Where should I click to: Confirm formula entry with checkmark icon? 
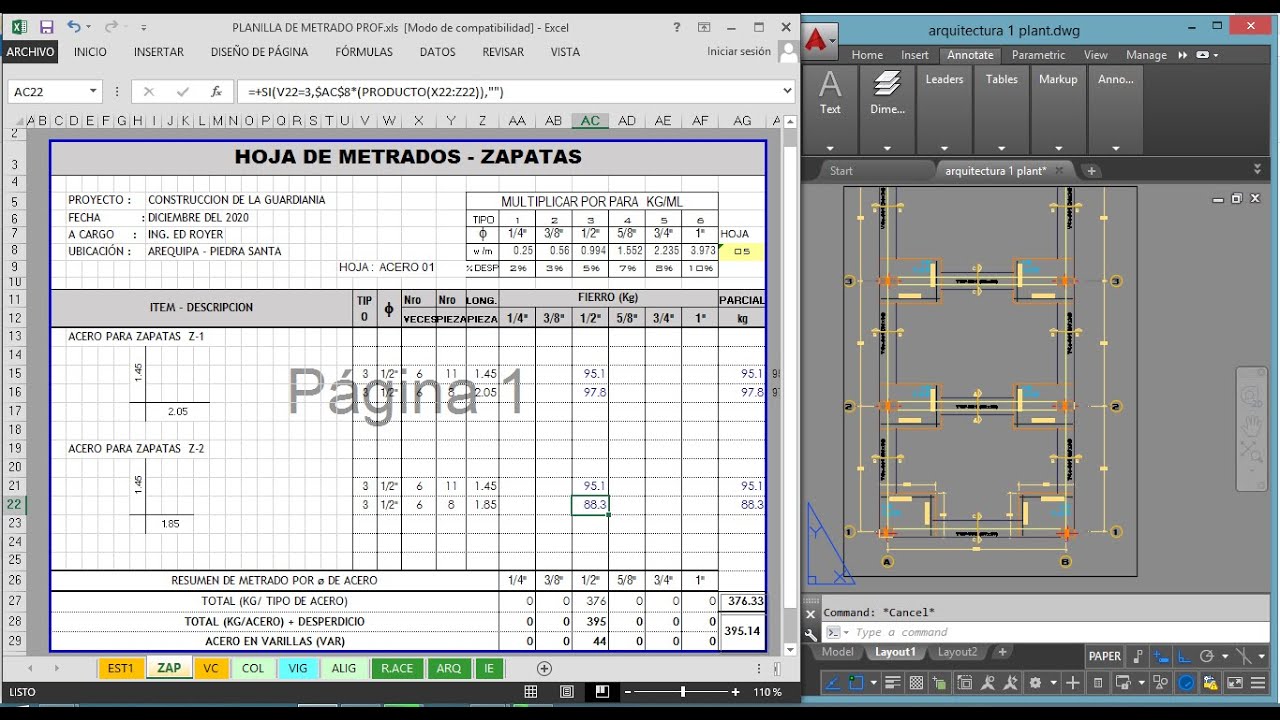183,91
